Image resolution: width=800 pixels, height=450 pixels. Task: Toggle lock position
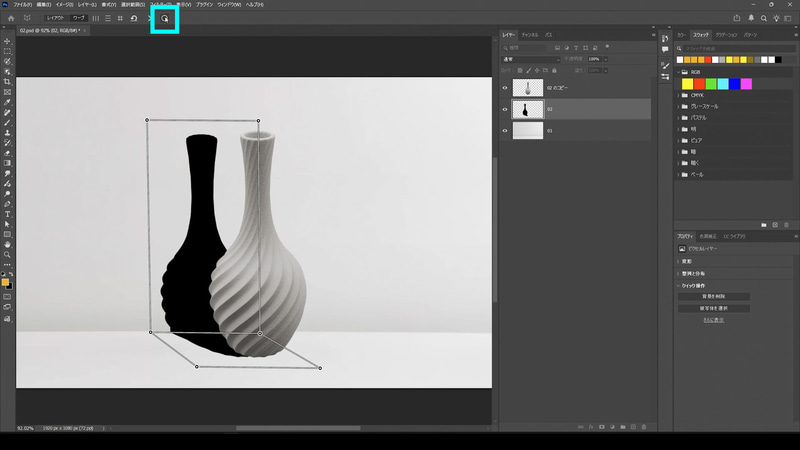click(537, 70)
